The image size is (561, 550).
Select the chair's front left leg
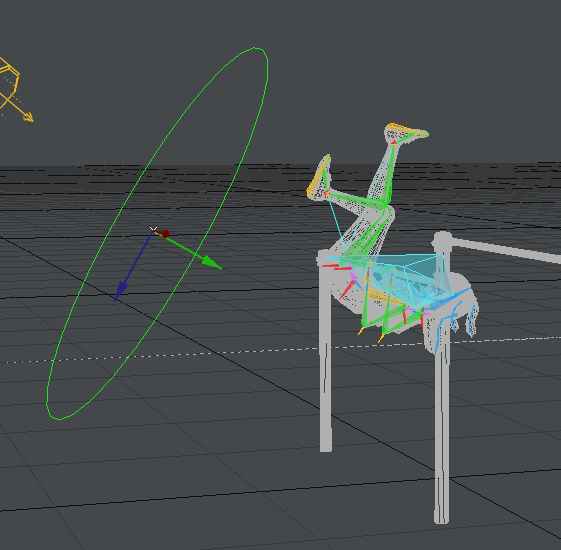pyautogui.click(x=326, y=358)
